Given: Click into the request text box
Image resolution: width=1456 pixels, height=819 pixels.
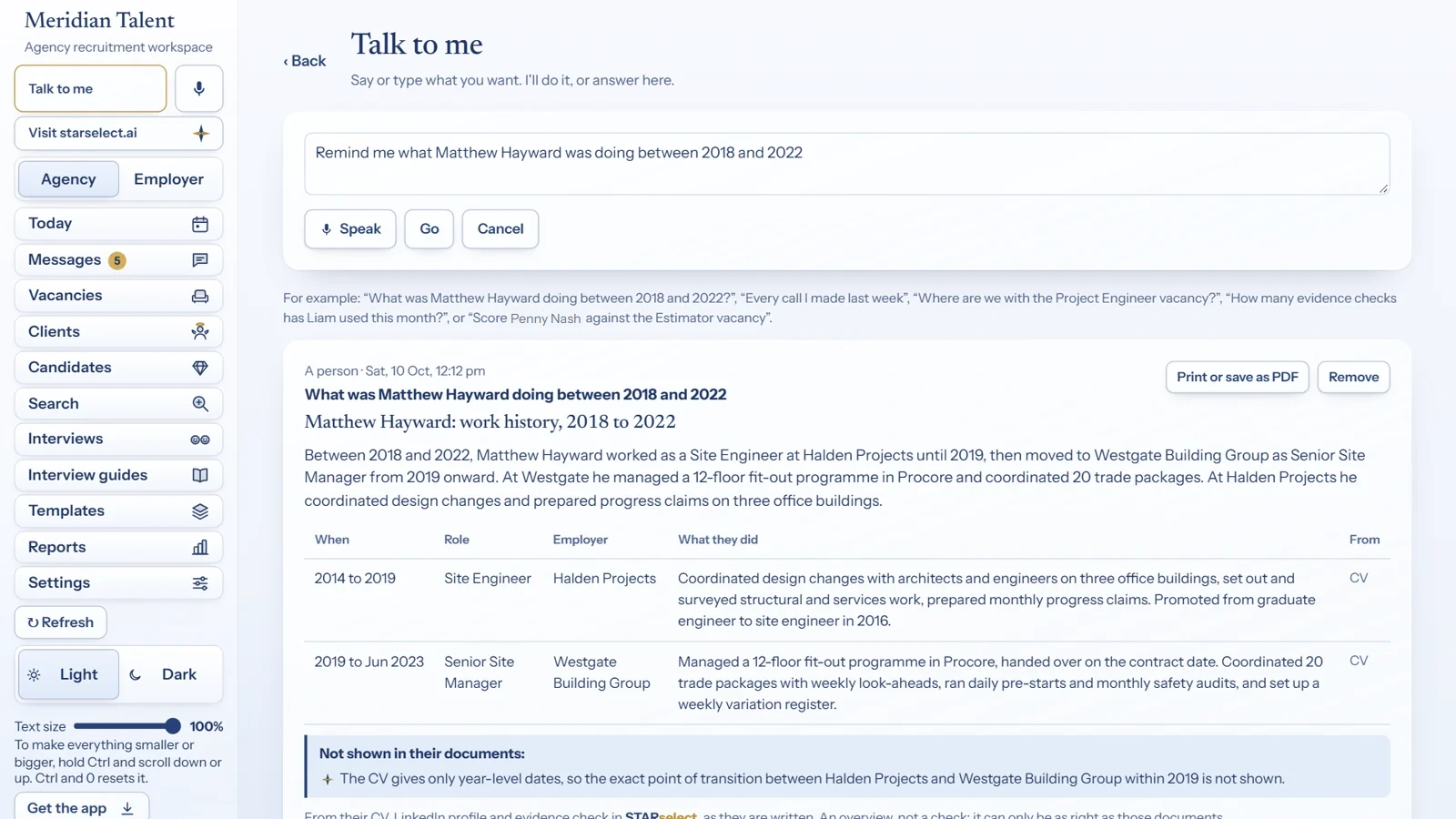Looking at the screenshot, I should click(x=847, y=164).
